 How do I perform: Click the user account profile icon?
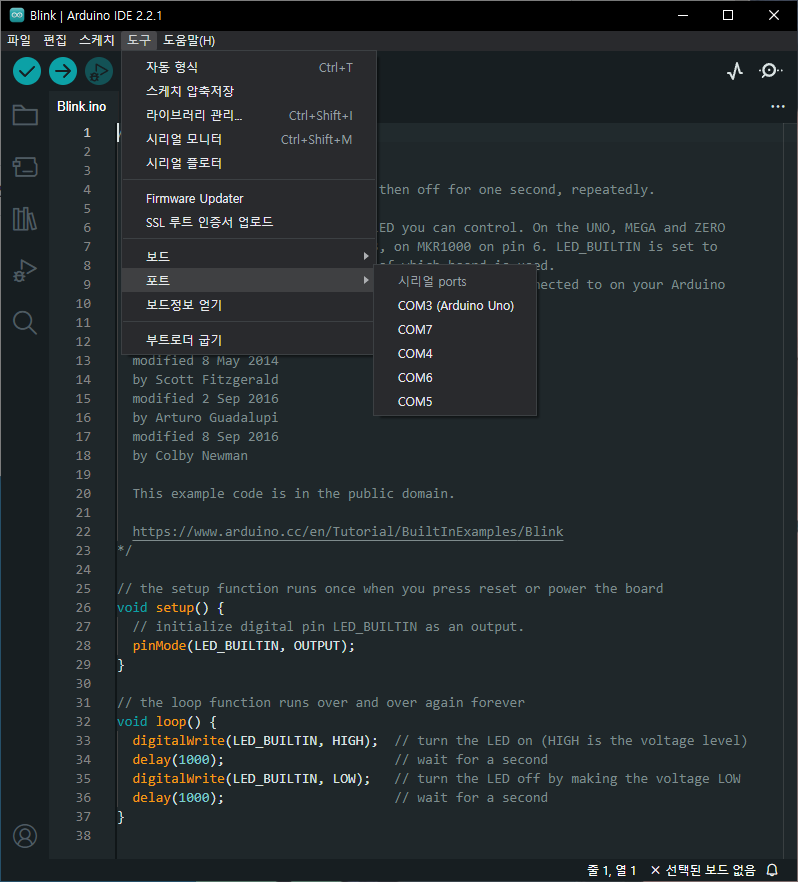pyautogui.click(x=25, y=836)
